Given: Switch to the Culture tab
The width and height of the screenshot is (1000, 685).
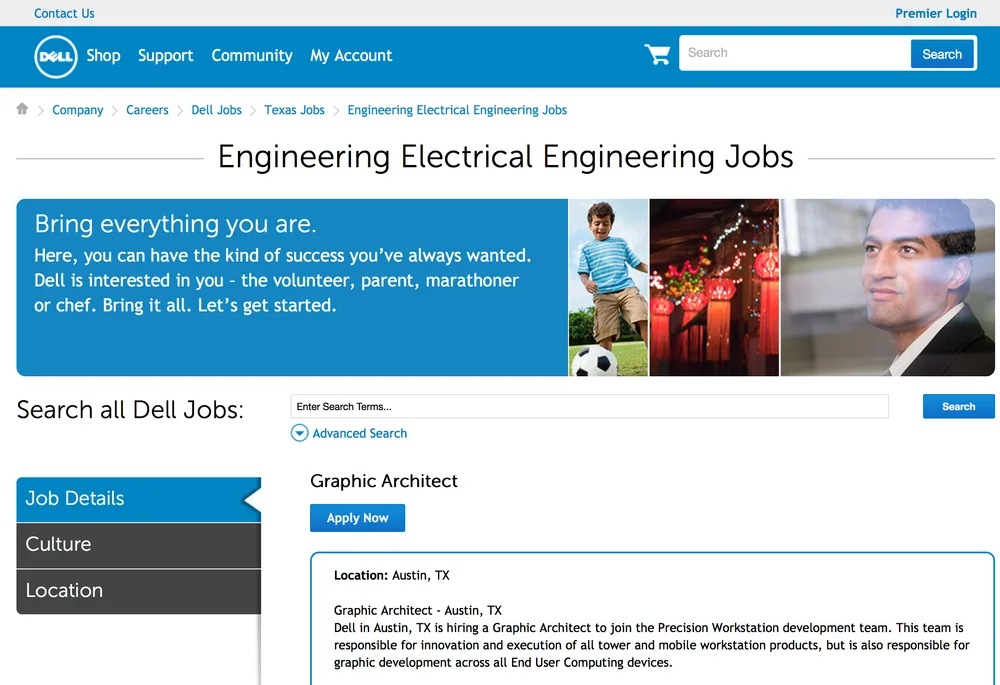Looking at the screenshot, I should pyautogui.click(x=138, y=545).
